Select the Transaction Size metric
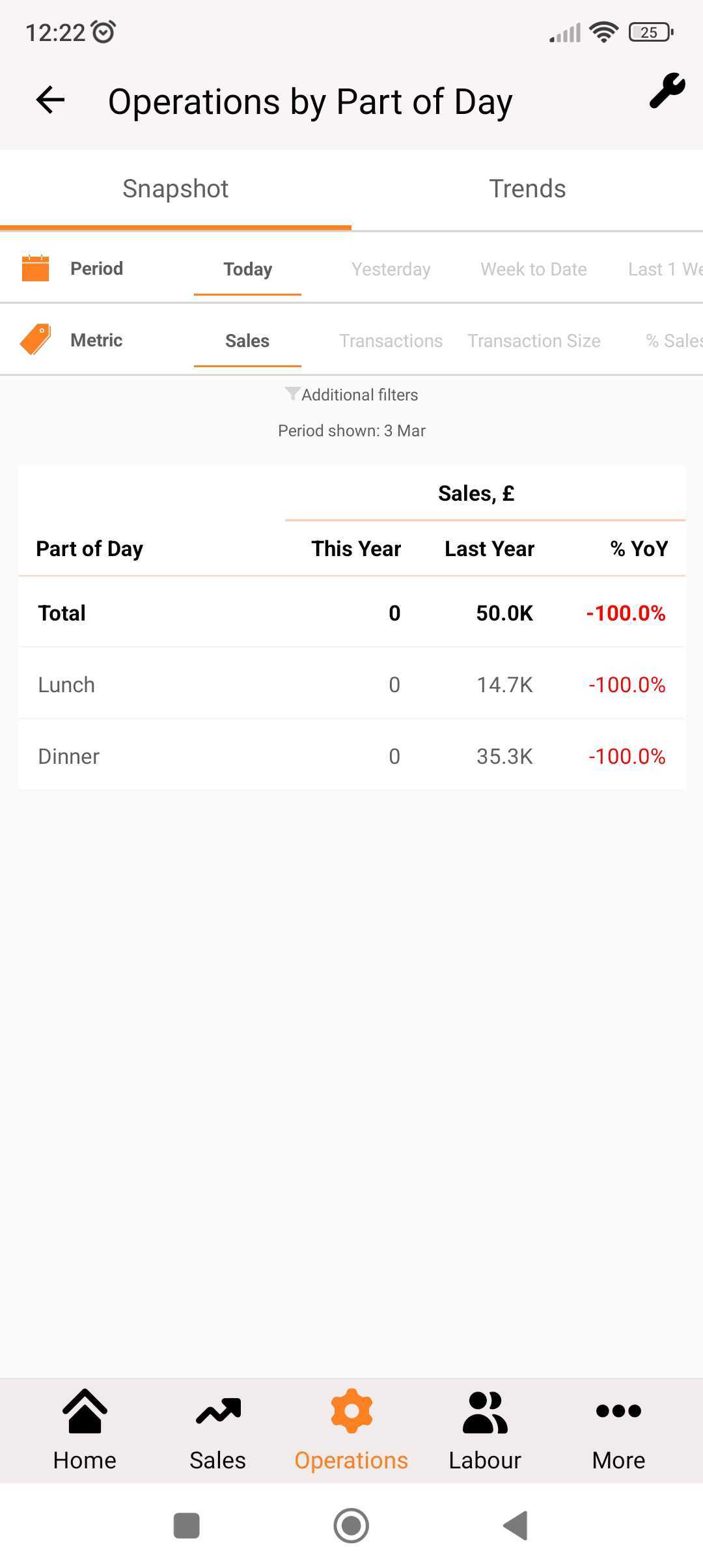The width and height of the screenshot is (703, 1568). 534,341
